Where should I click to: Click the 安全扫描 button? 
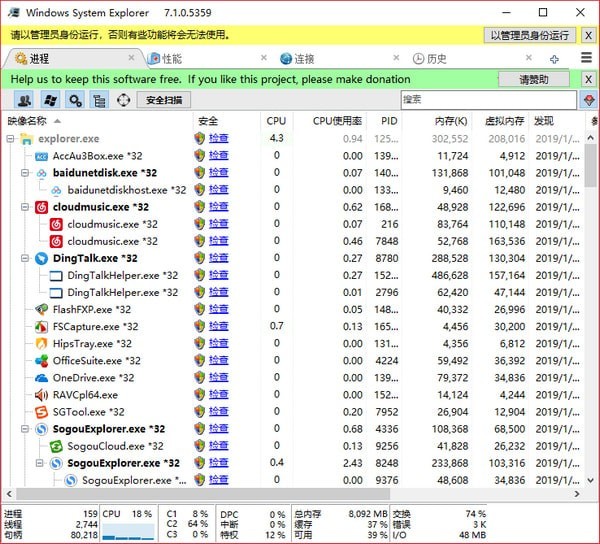[164, 100]
